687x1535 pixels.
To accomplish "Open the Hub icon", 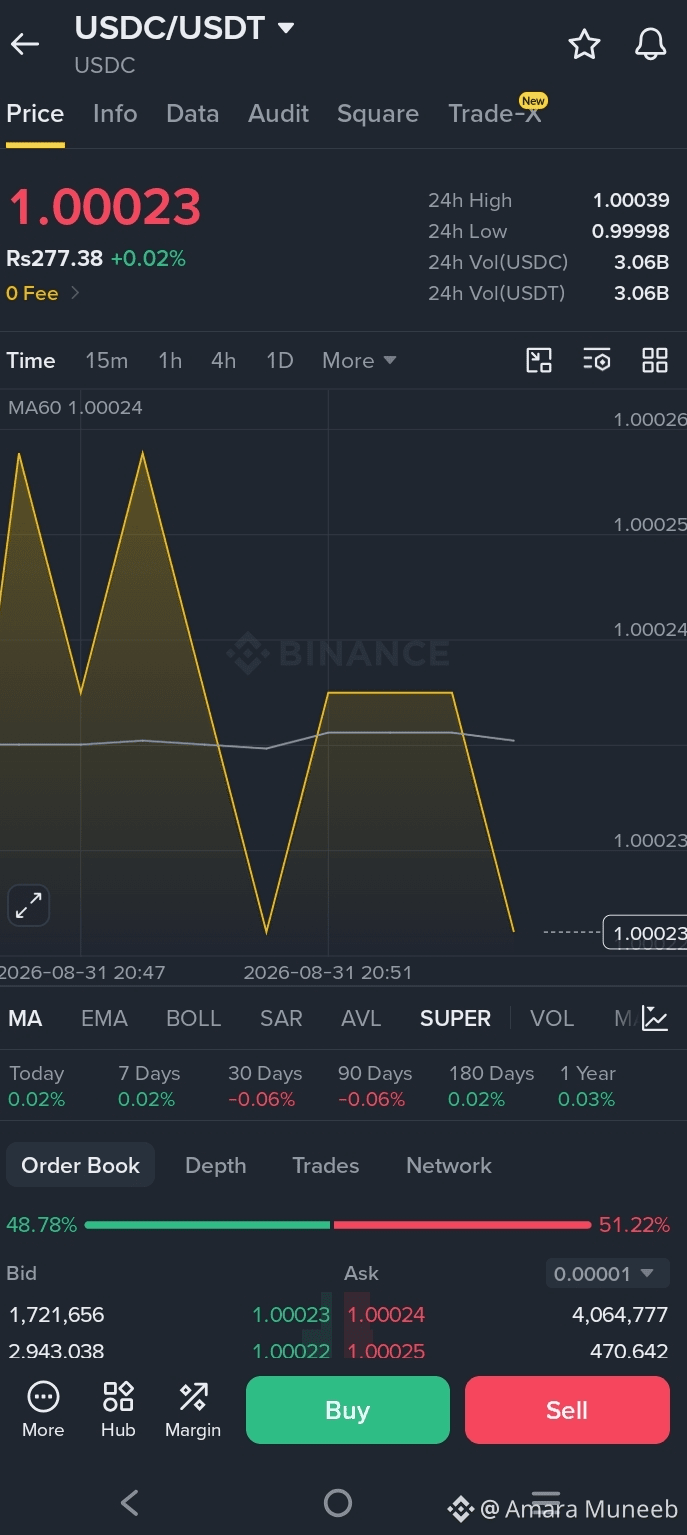I will click(x=118, y=1410).
